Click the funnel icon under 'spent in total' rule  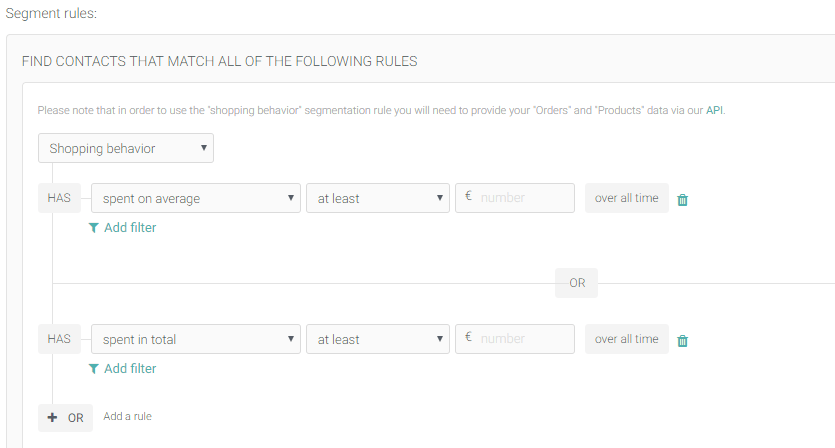coord(93,369)
